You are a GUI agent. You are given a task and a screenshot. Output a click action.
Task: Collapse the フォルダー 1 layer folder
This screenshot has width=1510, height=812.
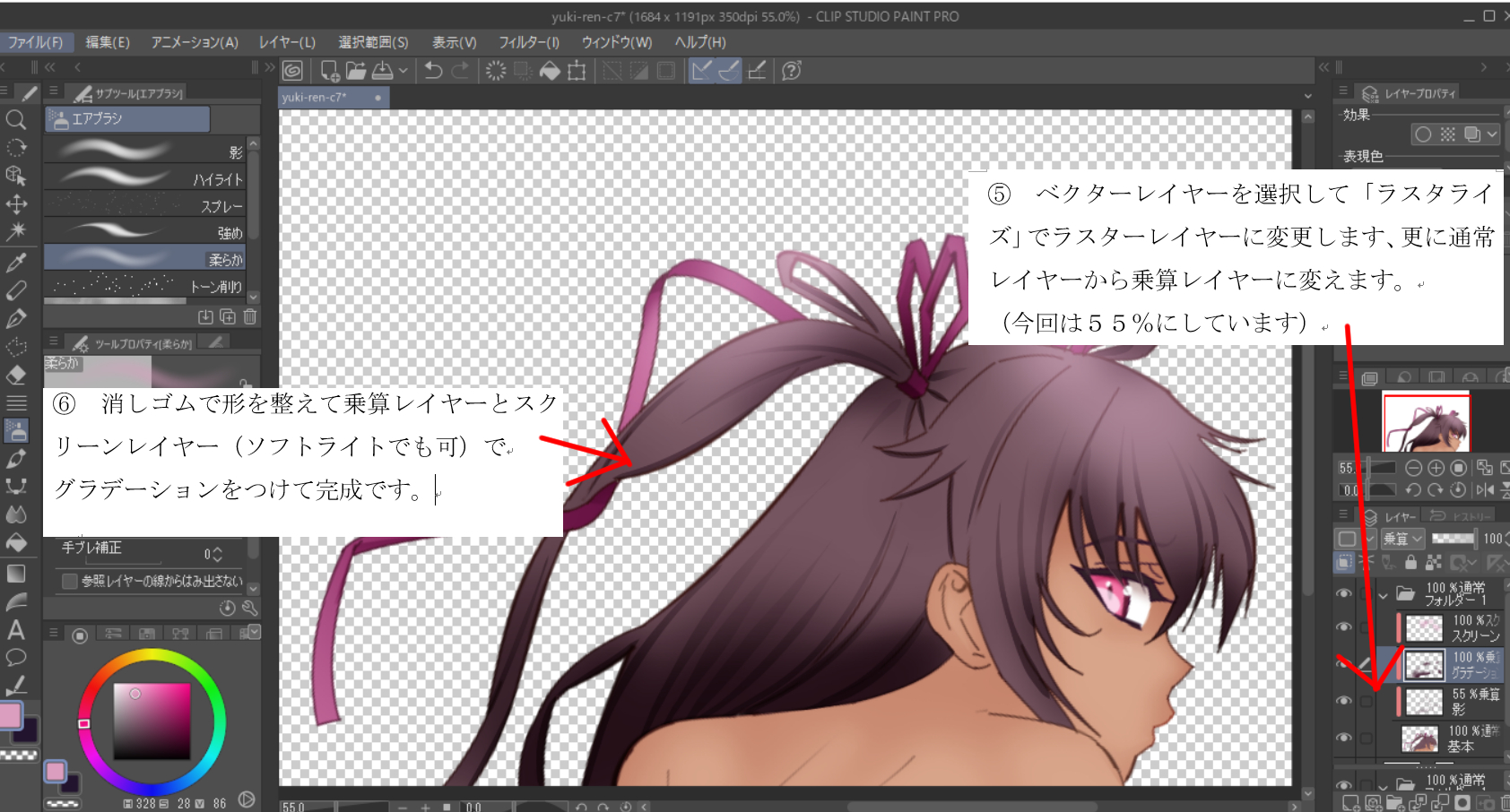coord(1383,594)
